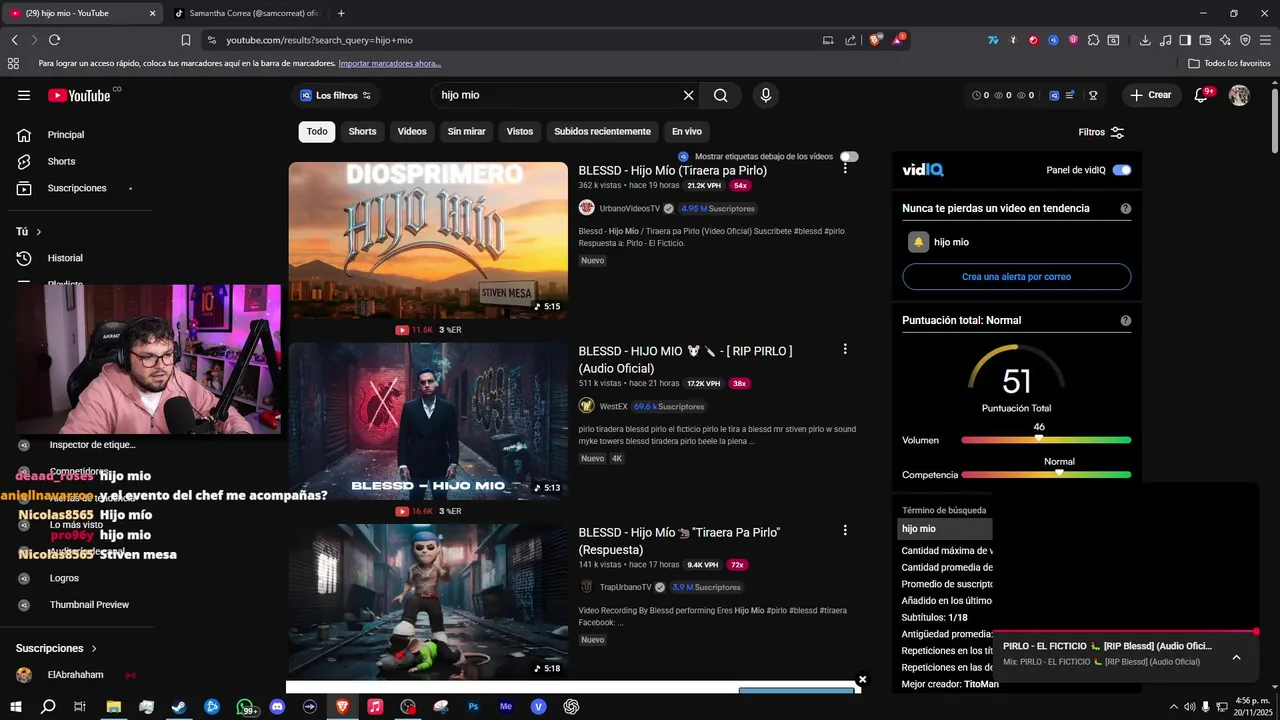This screenshot has height=720, width=1280.
Task: Reload the page
Action: coord(54,40)
